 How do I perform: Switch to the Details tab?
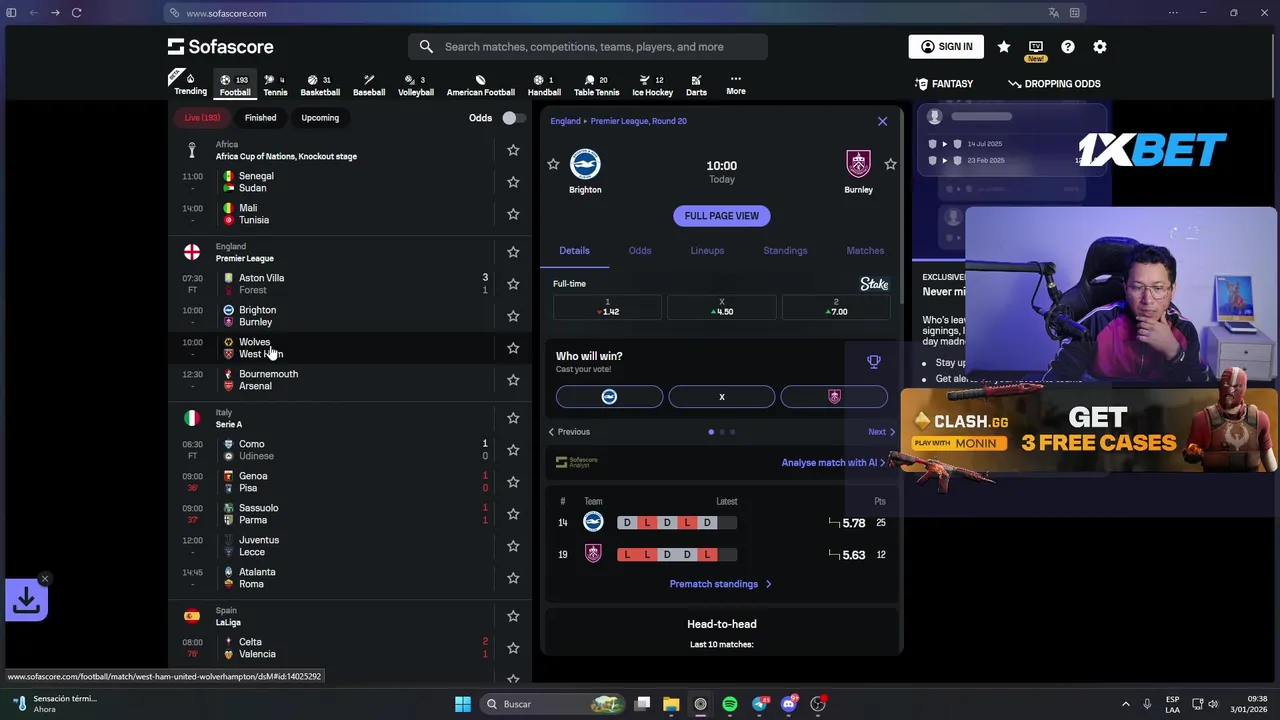574,251
